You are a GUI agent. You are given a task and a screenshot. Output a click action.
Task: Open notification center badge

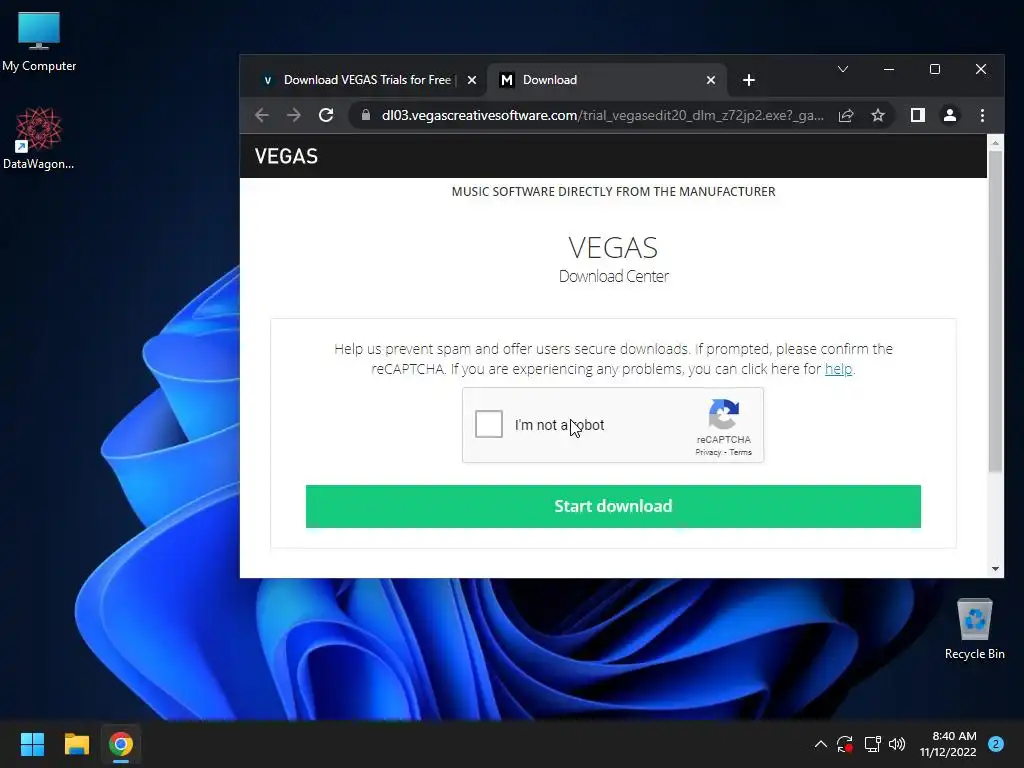pos(996,744)
